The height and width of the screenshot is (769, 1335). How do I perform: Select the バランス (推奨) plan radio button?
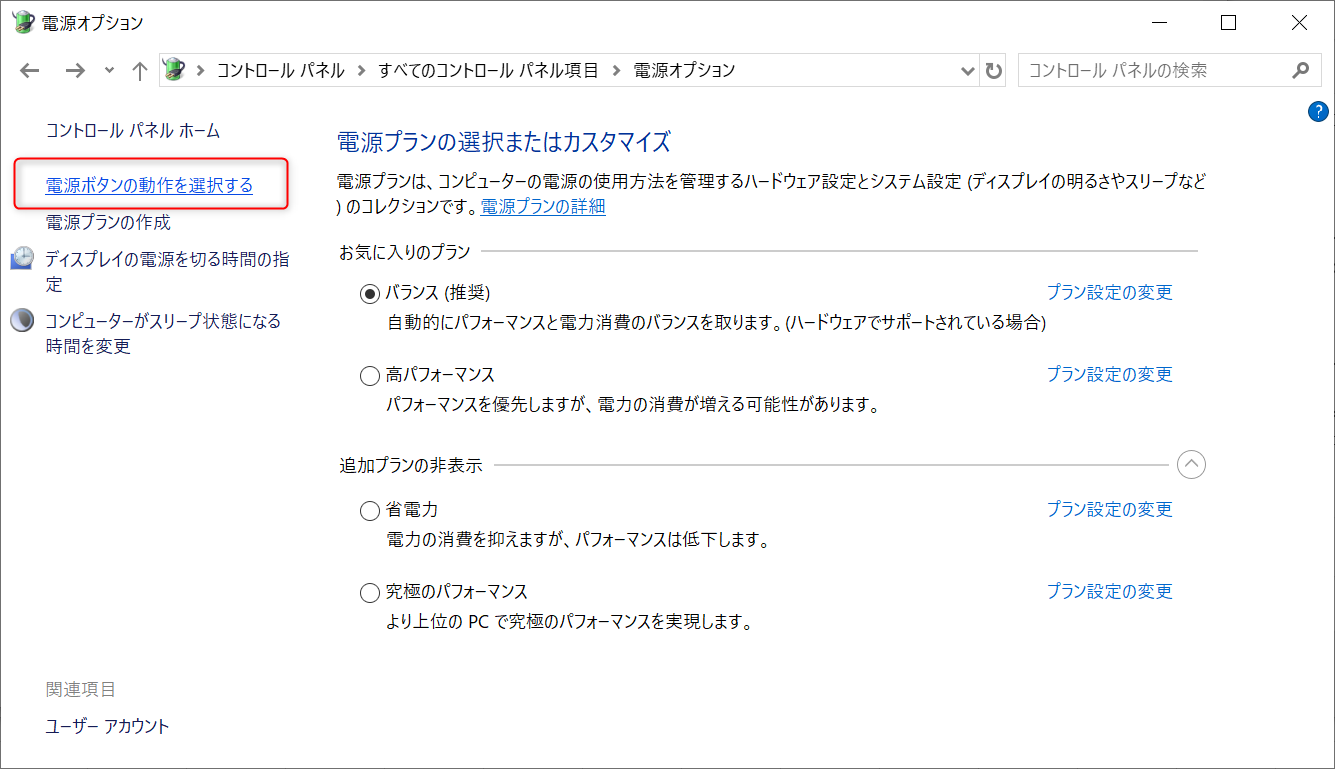370,293
